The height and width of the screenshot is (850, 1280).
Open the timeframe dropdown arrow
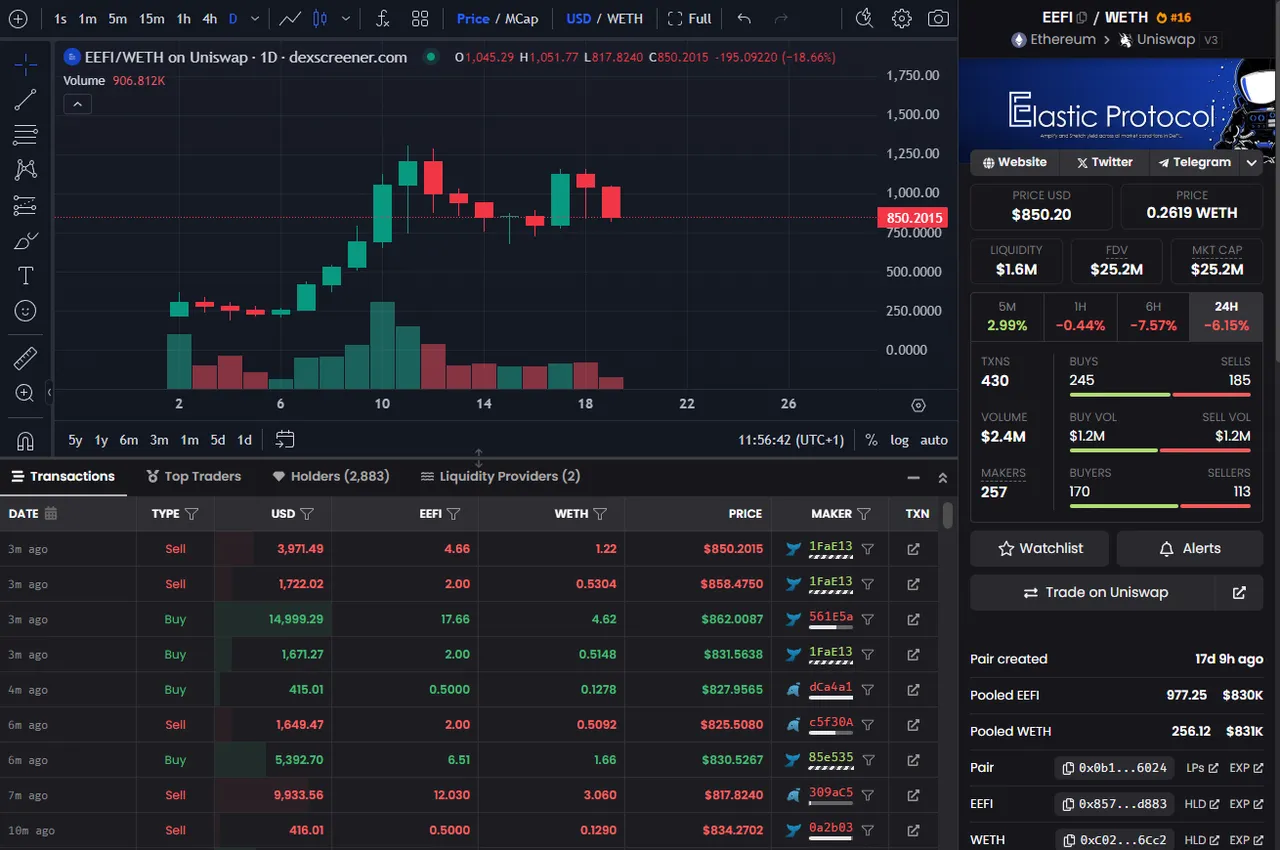coord(256,18)
